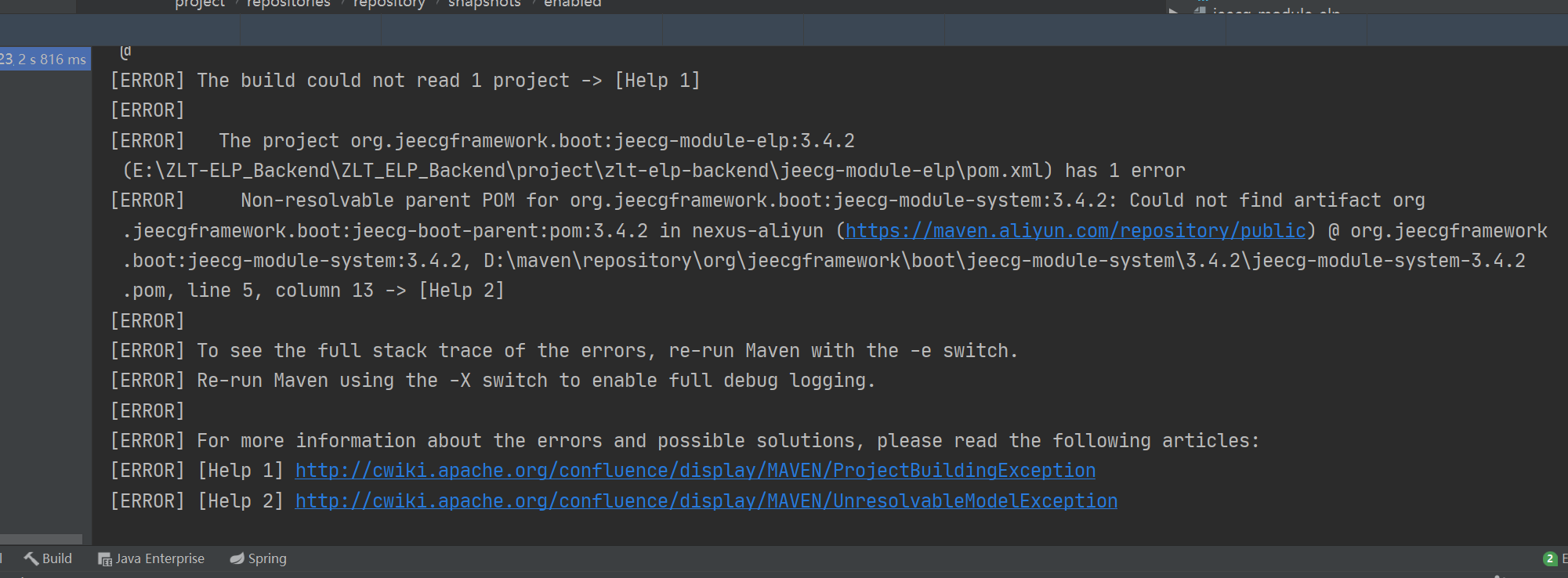Open the Java Enterprise tool window

pos(150,558)
